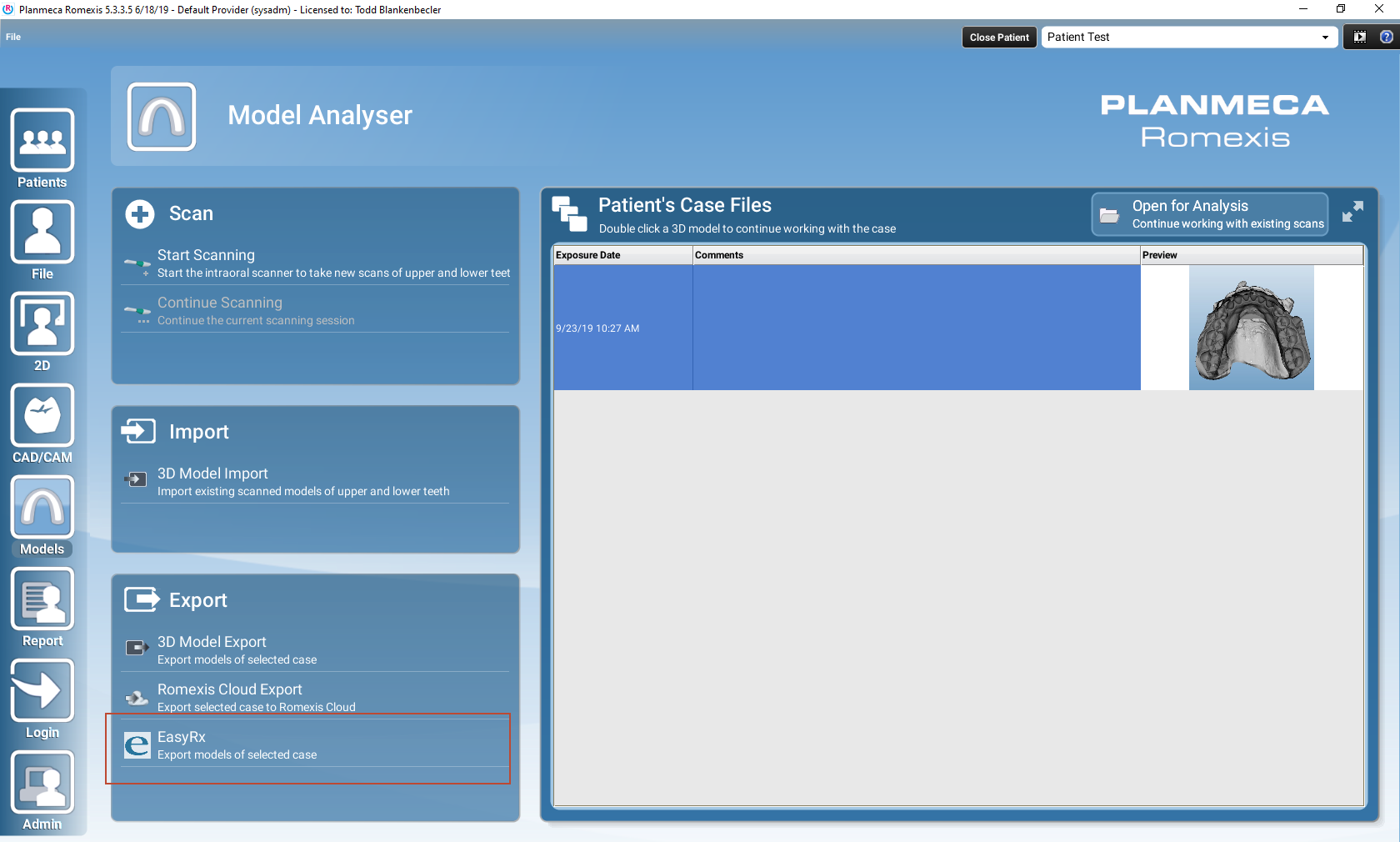The image size is (1400, 842).
Task: Click the Export section icon
Action: (142, 599)
